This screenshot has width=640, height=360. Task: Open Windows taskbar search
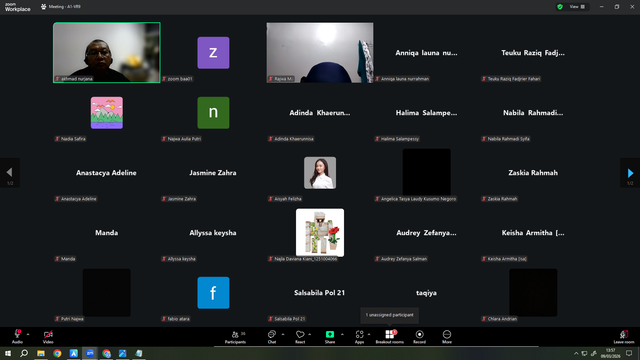24,353
